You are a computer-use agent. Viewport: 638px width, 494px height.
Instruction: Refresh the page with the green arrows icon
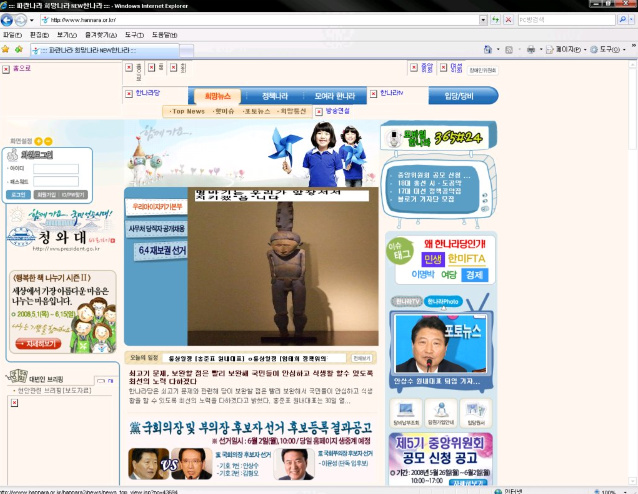point(495,20)
